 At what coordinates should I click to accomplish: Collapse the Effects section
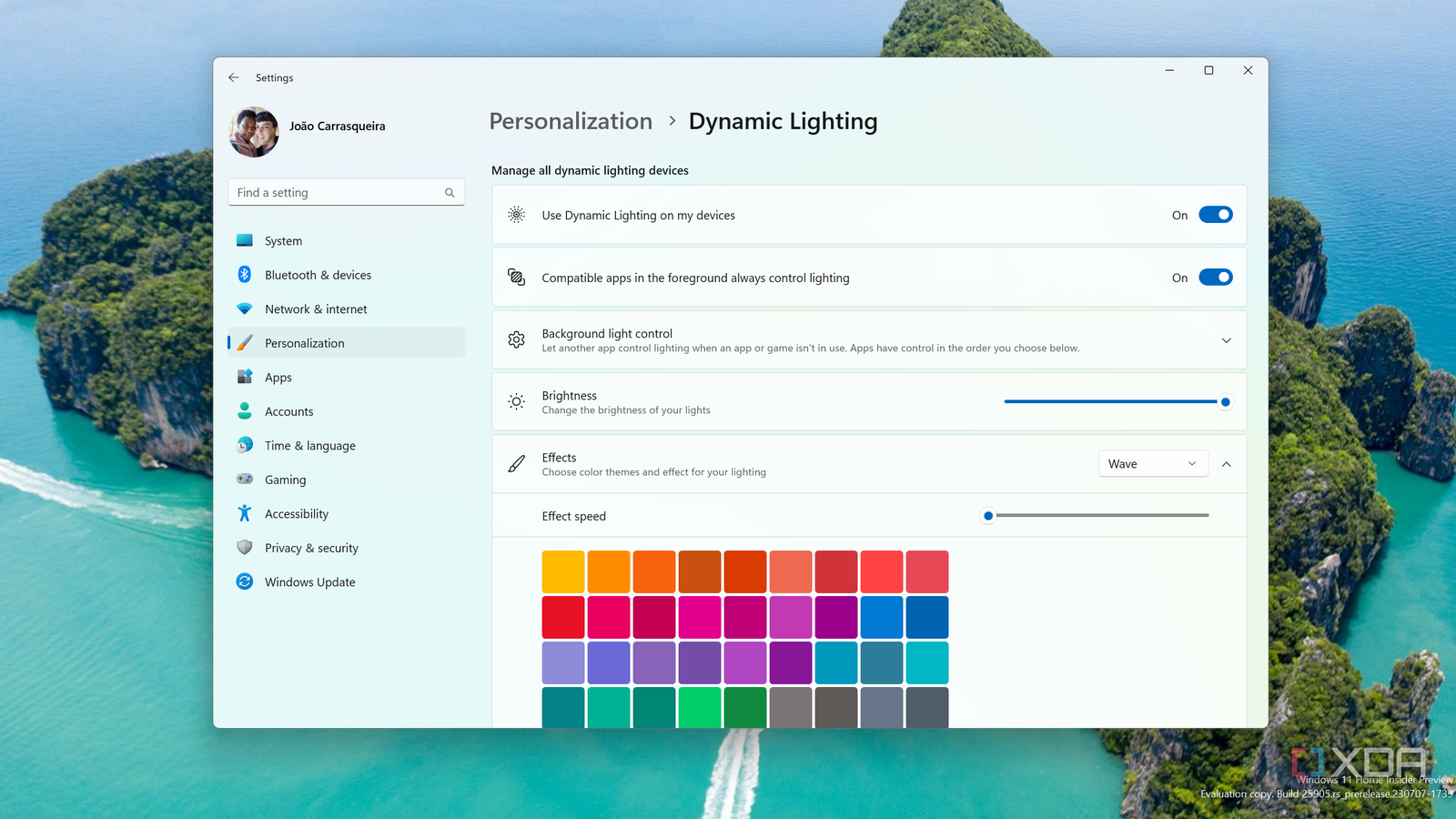click(x=1226, y=463)
